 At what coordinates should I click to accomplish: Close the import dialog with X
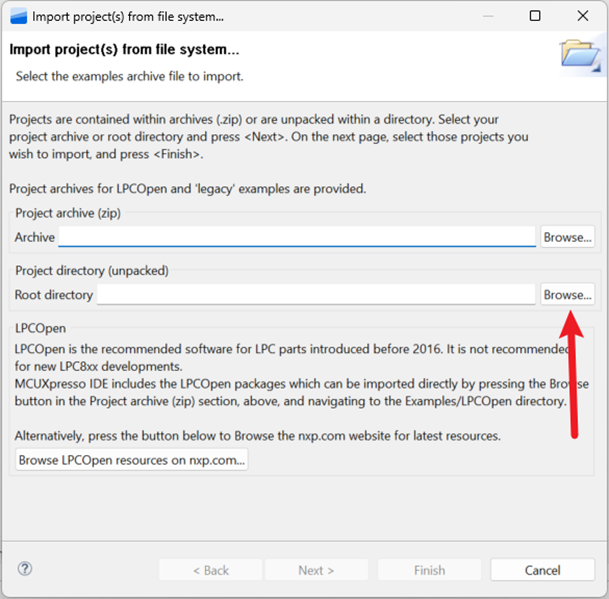583,16
